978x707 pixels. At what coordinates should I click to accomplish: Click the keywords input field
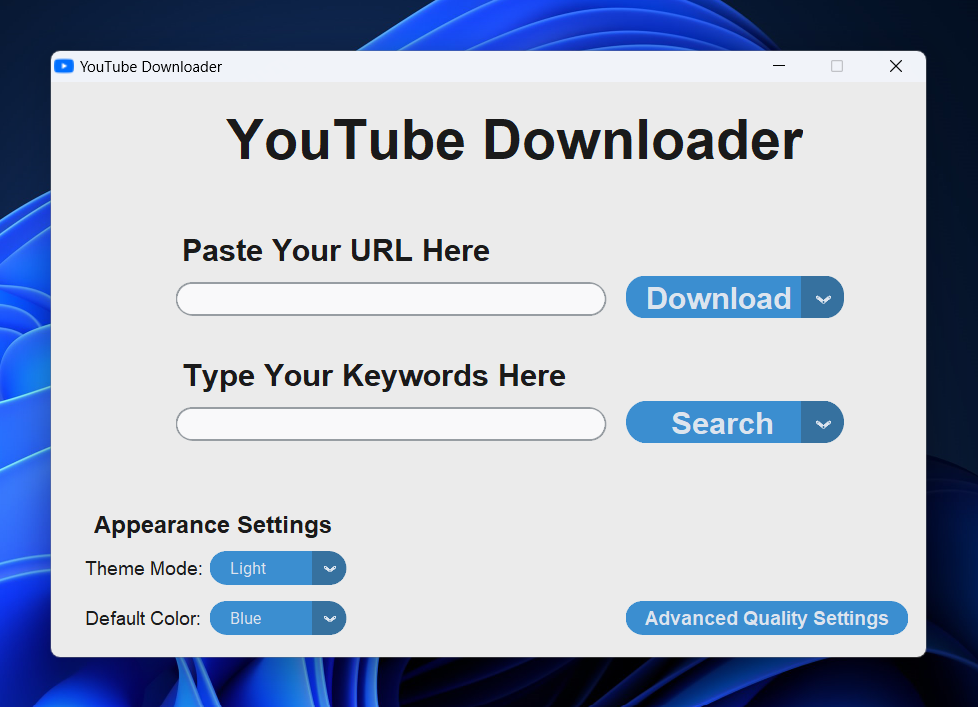391,424
